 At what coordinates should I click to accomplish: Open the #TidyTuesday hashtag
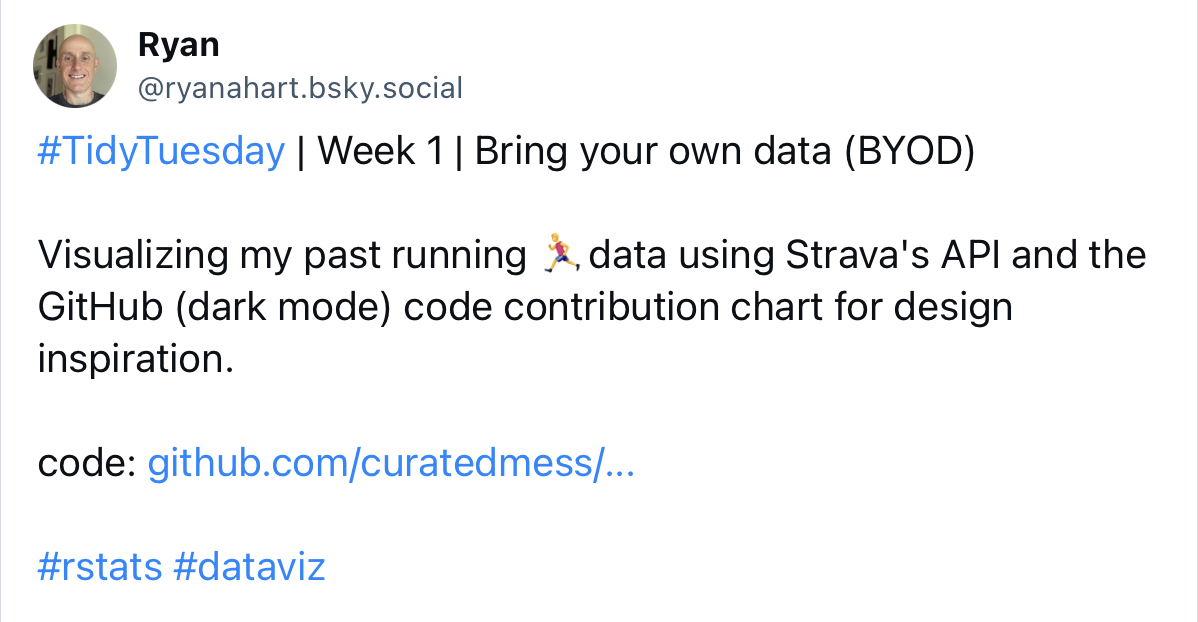[161, 152]
